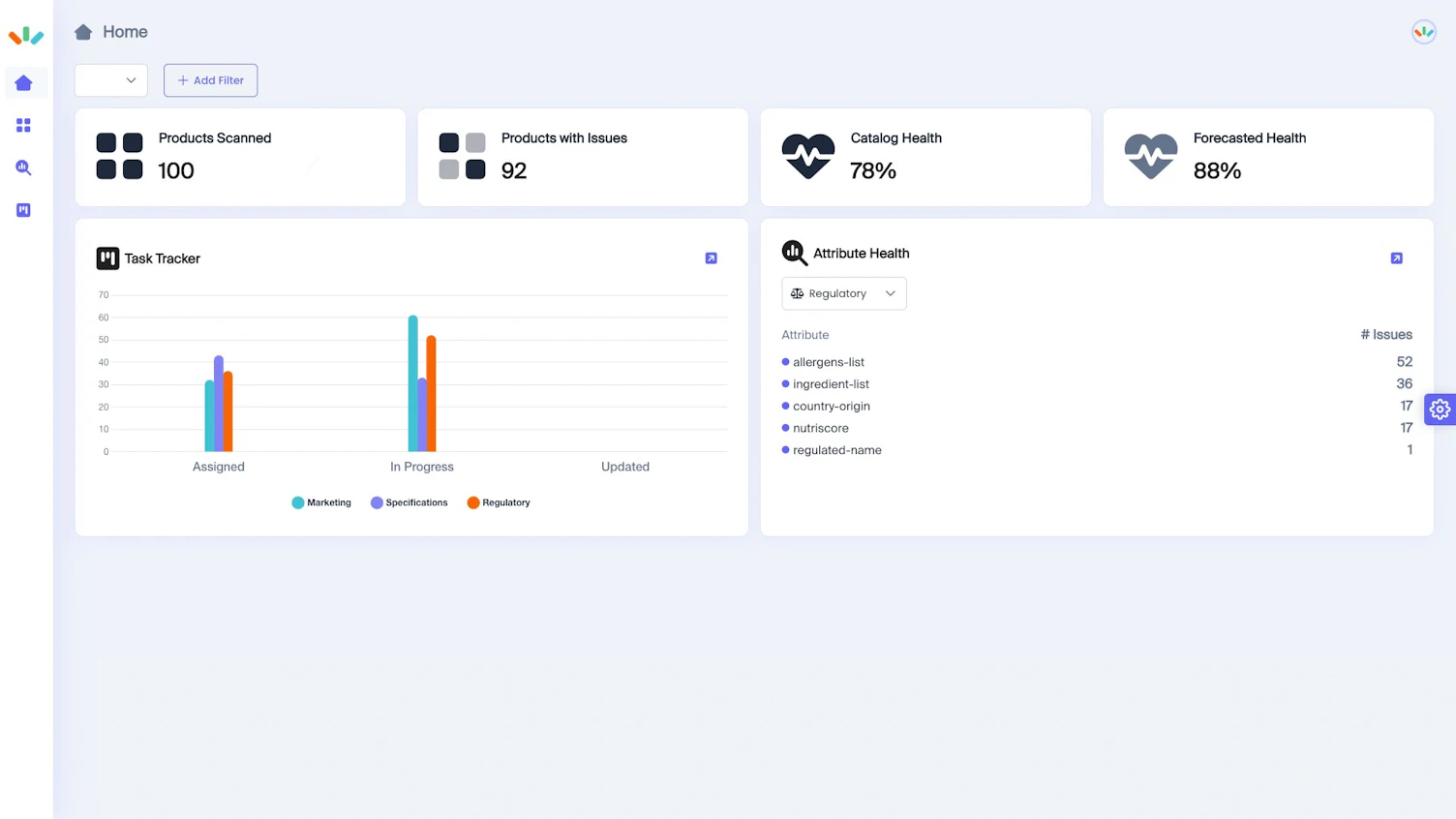Open the settings gear side tab
The height and width of the screenshot is (819, 1456).
(1440, 409)
